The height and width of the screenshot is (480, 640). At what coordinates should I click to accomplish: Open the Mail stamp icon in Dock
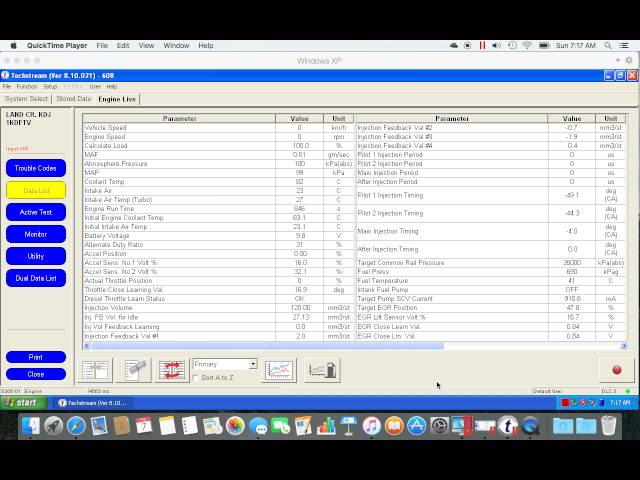[99, 426]
